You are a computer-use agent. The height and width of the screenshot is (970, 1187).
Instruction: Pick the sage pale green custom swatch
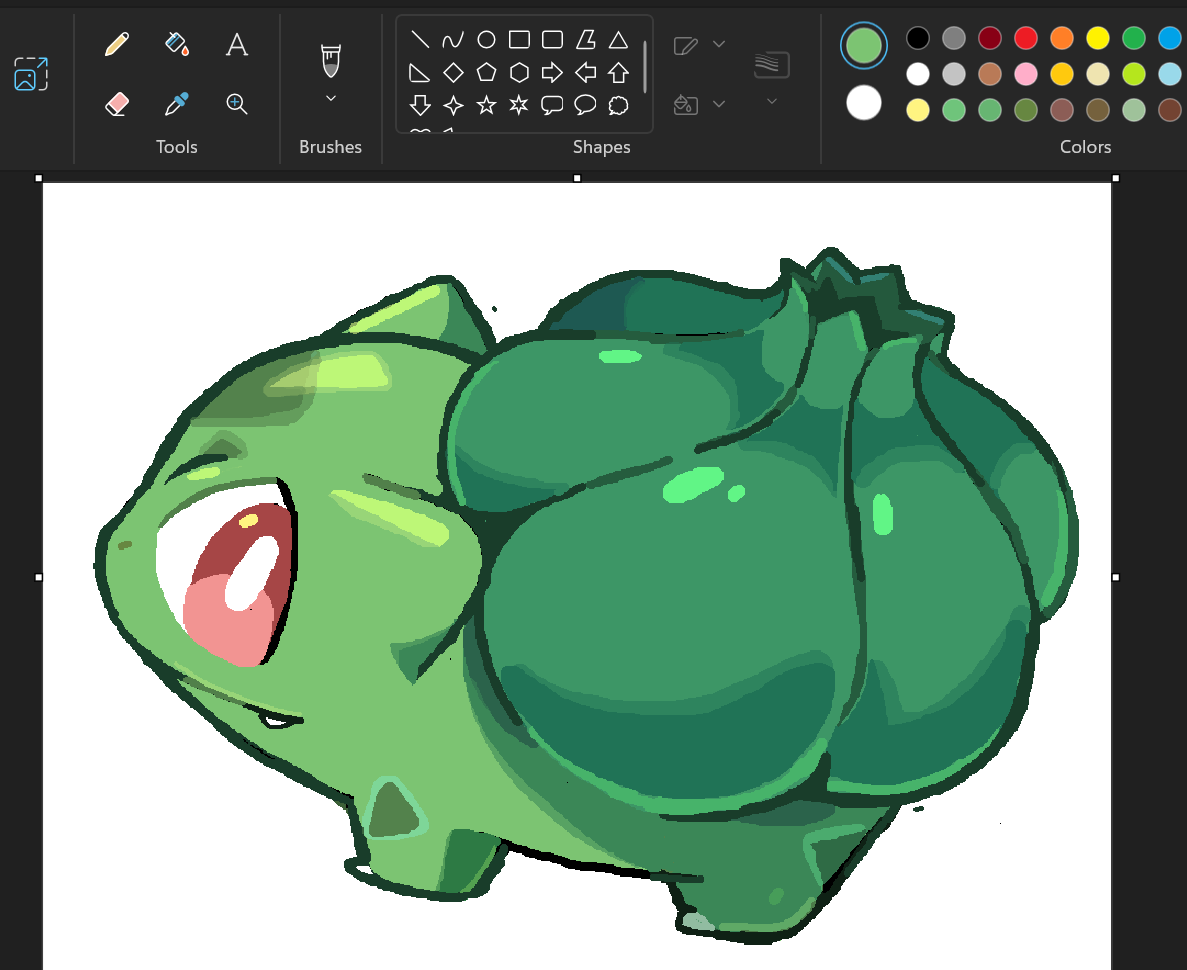1133,110
